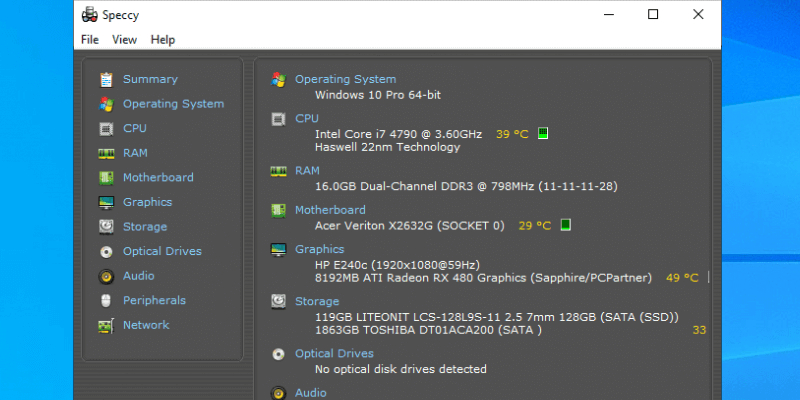
Task: Open the Help menu
Action: (163, 40)
